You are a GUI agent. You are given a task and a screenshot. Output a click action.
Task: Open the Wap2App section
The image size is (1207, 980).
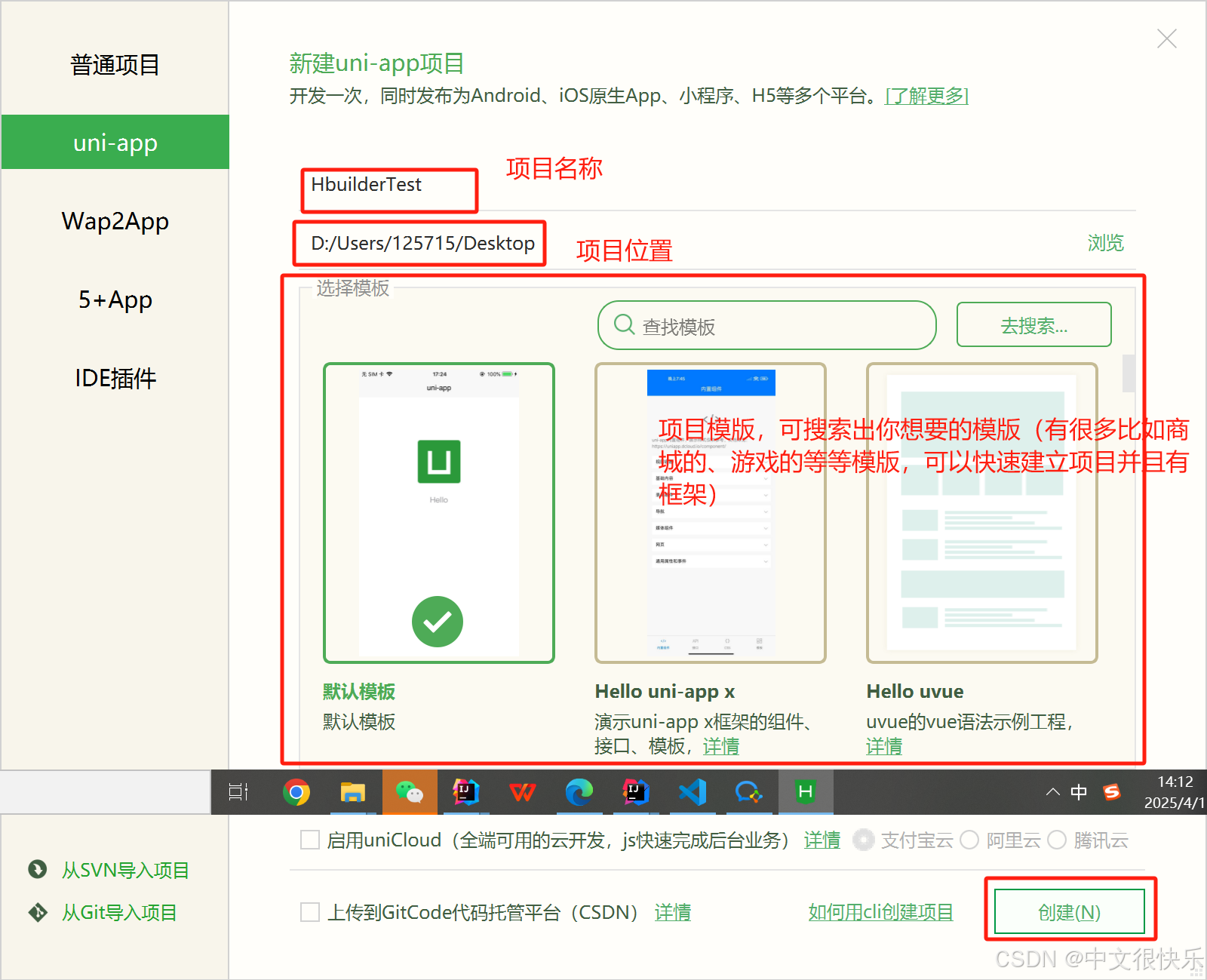[x=115, y=221]
